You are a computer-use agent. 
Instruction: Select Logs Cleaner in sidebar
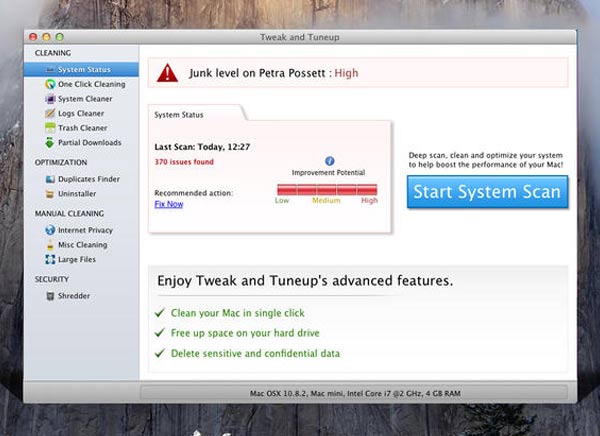click(81, 113)
